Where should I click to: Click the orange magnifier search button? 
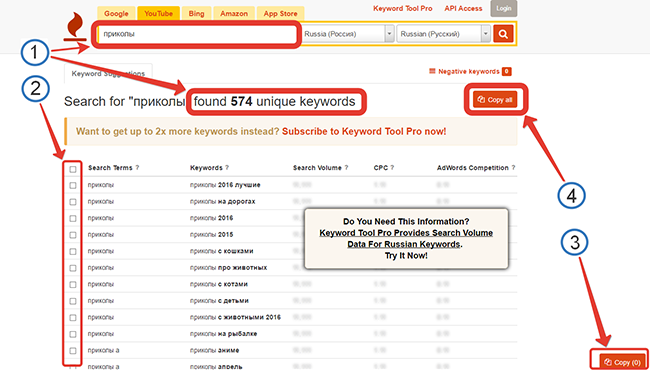click(503, 34)
